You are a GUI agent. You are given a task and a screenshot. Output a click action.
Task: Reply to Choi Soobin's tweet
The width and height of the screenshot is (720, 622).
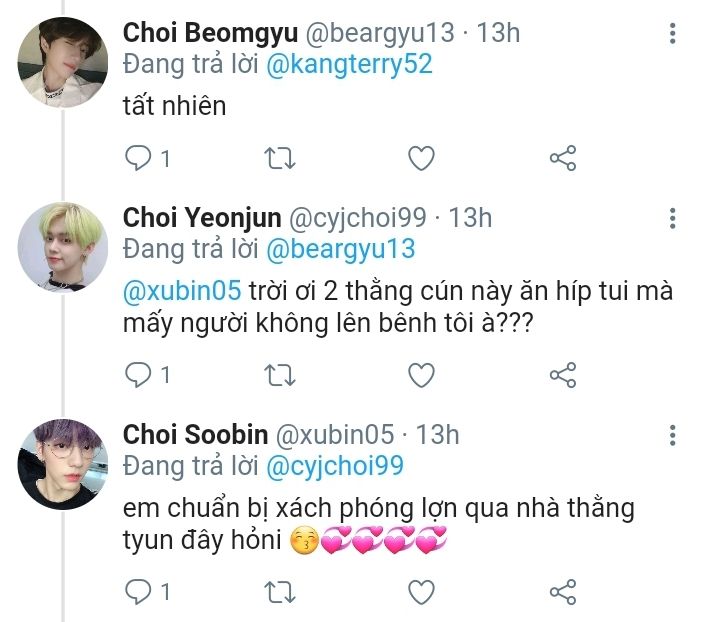[138, 591]
